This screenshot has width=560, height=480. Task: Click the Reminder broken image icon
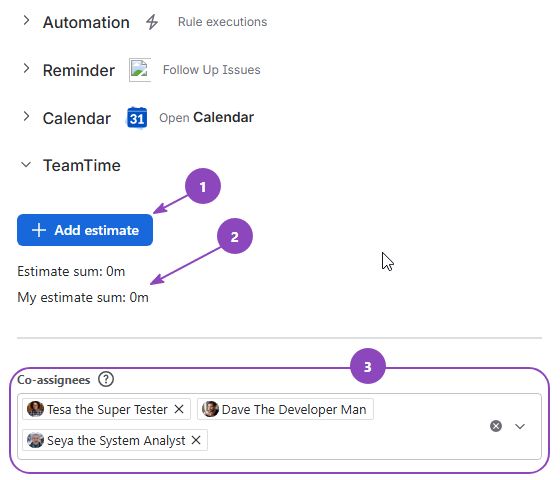coord(140,70)
